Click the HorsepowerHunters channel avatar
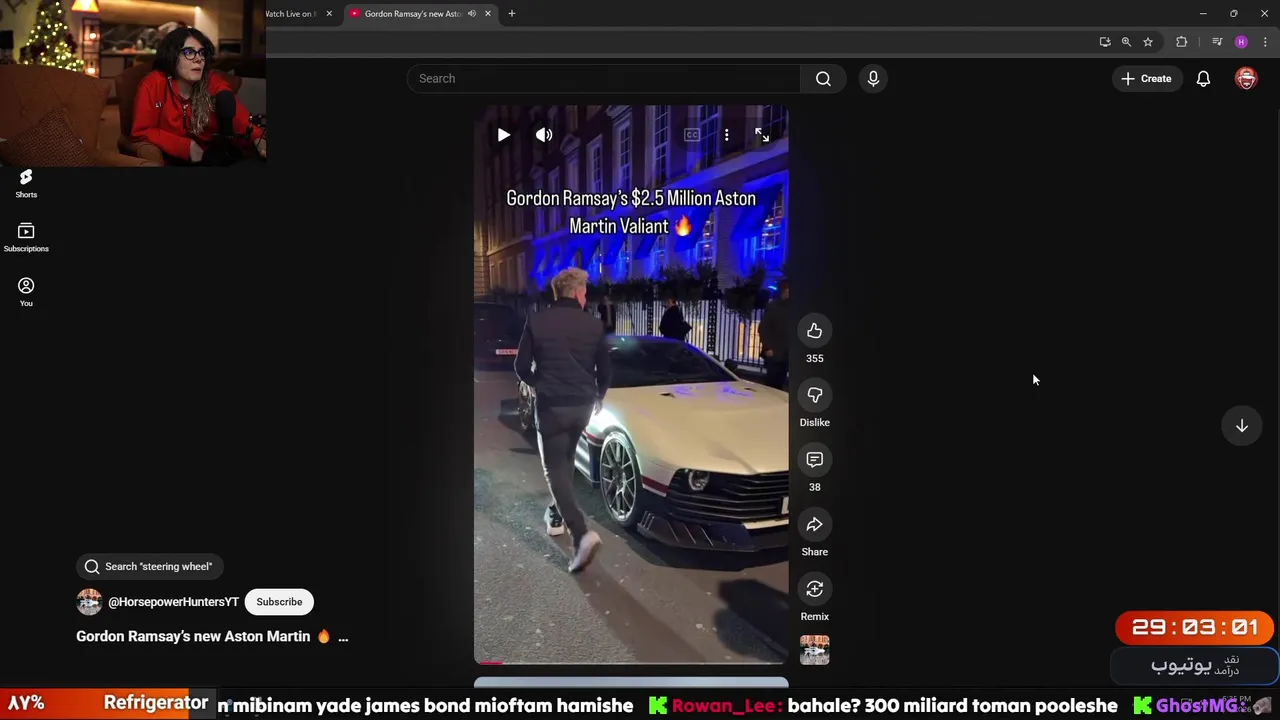The image size is (1280, 720). (89, 602)
